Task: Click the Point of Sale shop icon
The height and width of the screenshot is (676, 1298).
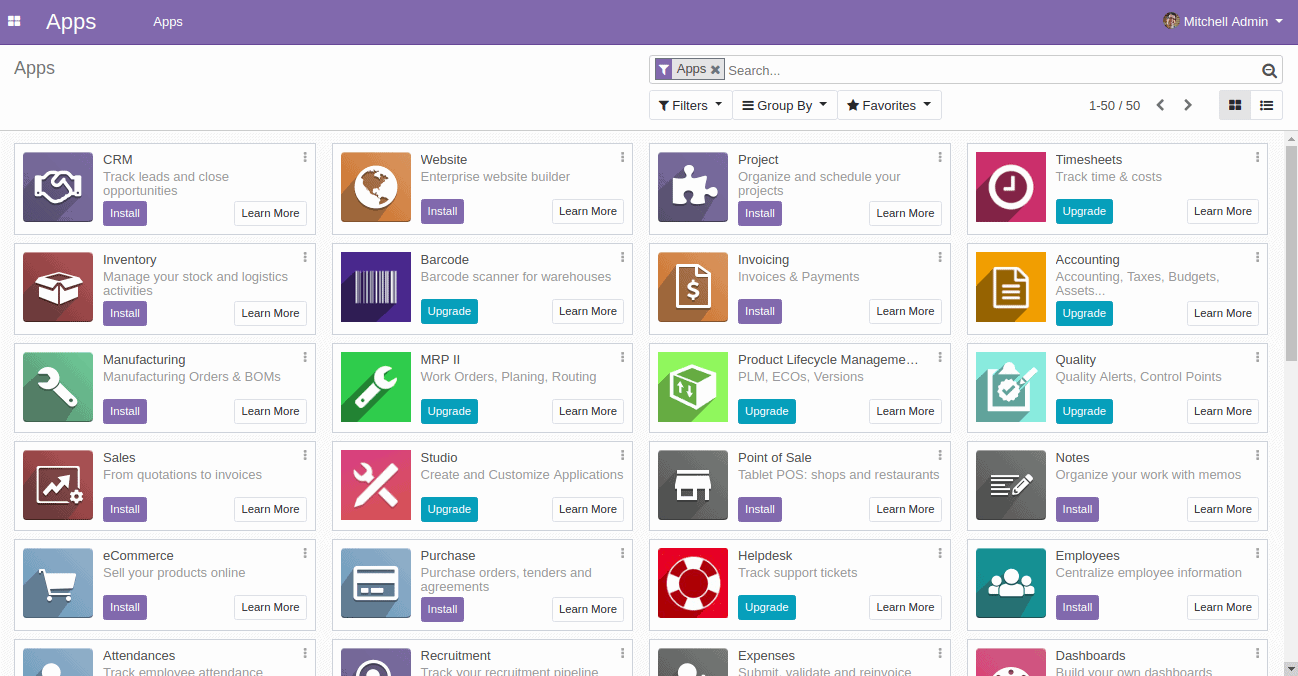Action: coord(692,485)
